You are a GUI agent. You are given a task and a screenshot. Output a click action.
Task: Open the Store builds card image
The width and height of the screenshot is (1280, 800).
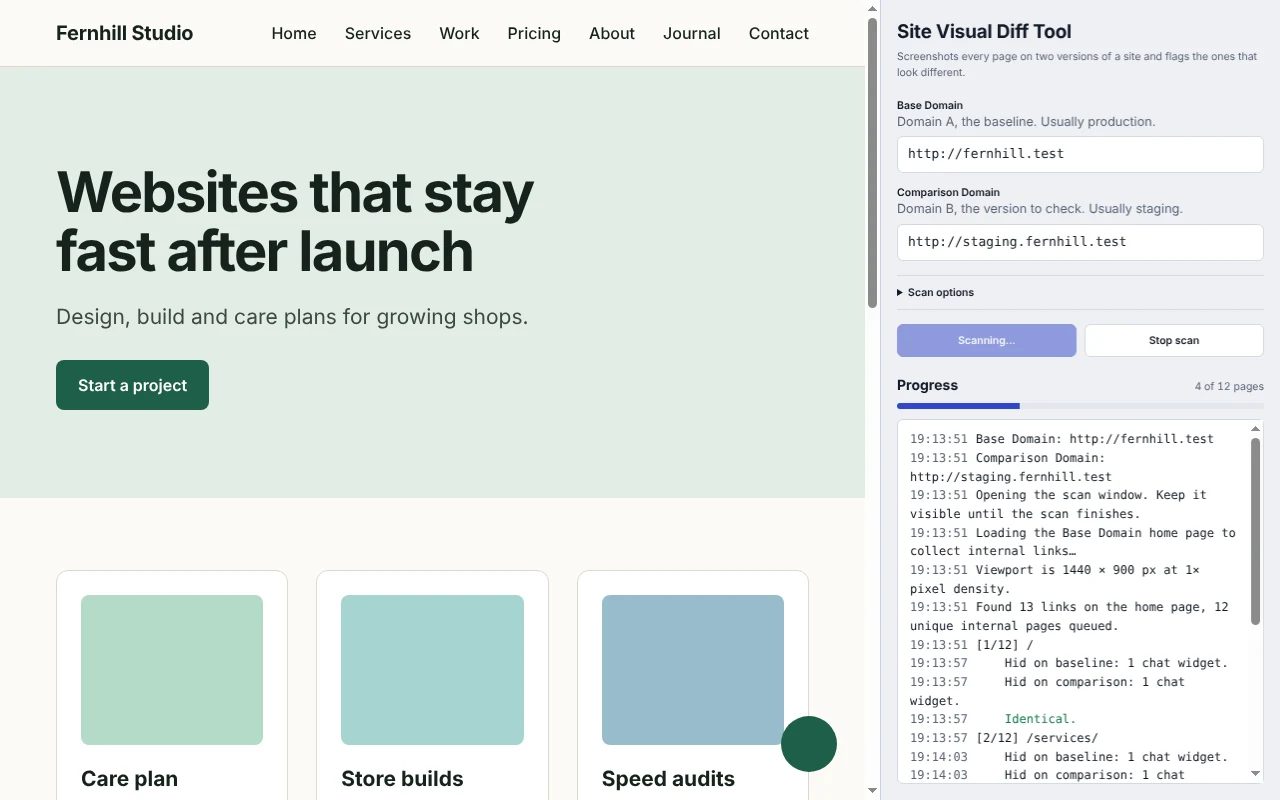[432, 670]
